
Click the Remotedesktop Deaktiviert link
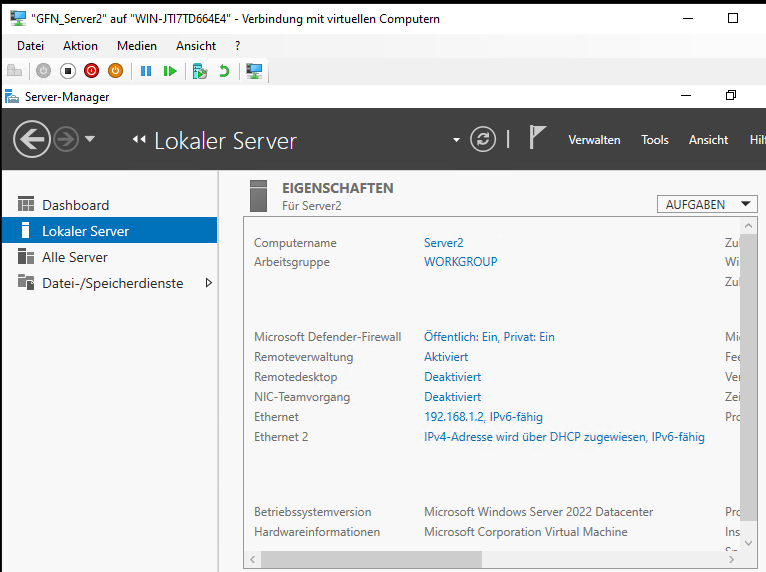pyautogui.click(x=452, y=377)
